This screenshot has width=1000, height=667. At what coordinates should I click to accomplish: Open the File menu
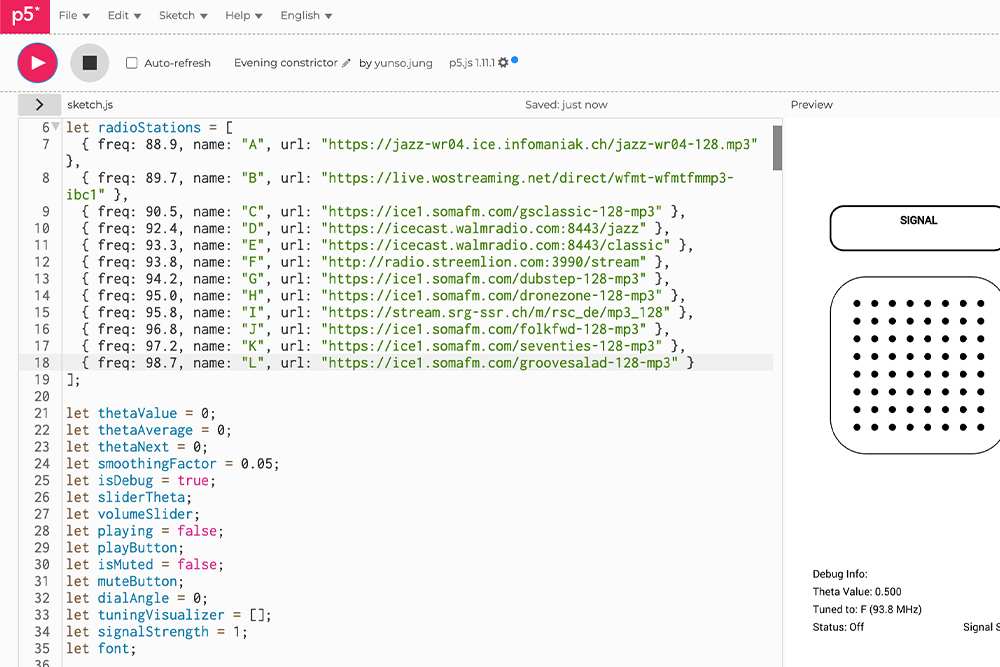[x=74, y=16]
